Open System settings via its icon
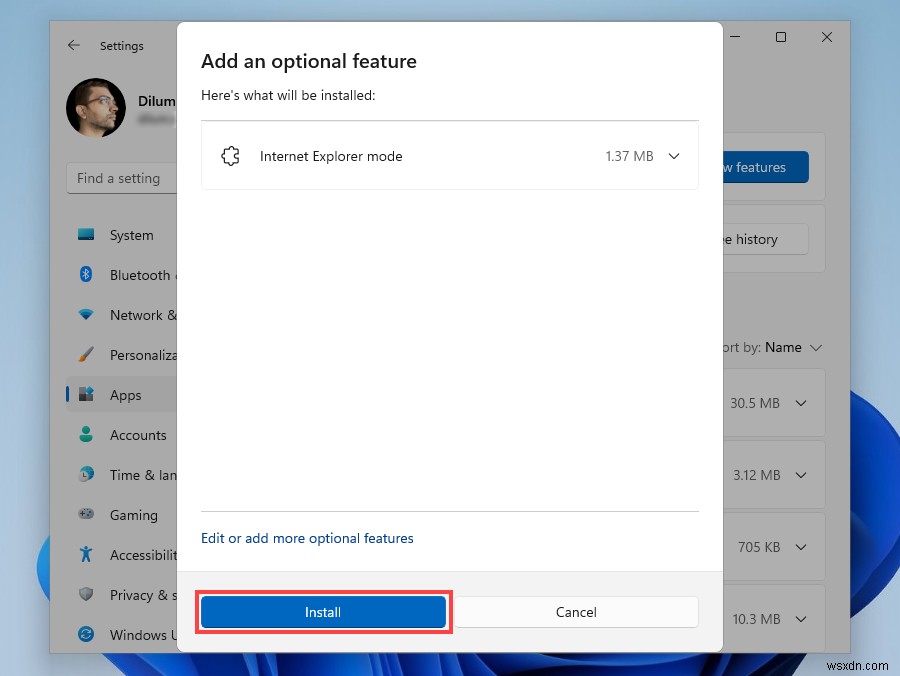This screenshot has height=676, width=900. tap(86, 235)
